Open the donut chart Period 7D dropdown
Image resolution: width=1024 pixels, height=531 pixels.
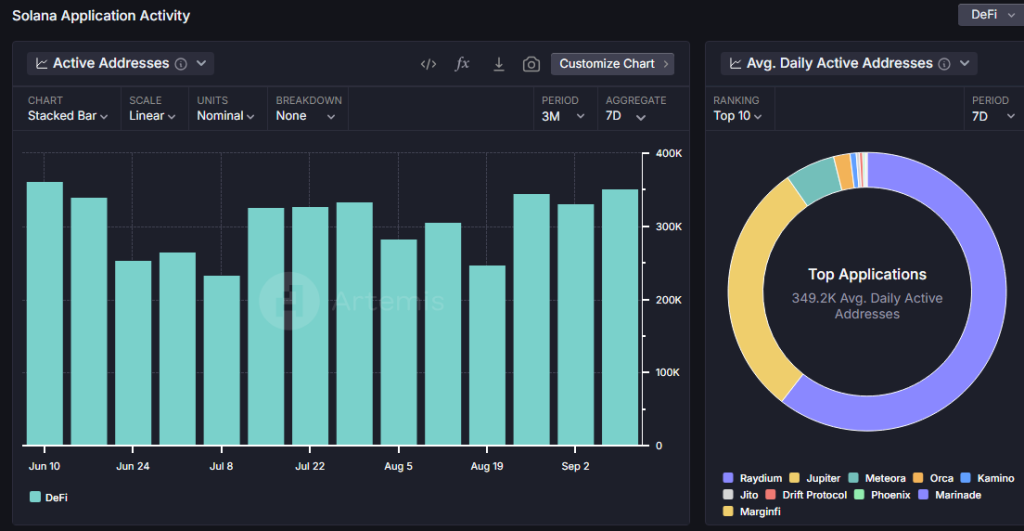pyautogui.click(x=993, y=116)
